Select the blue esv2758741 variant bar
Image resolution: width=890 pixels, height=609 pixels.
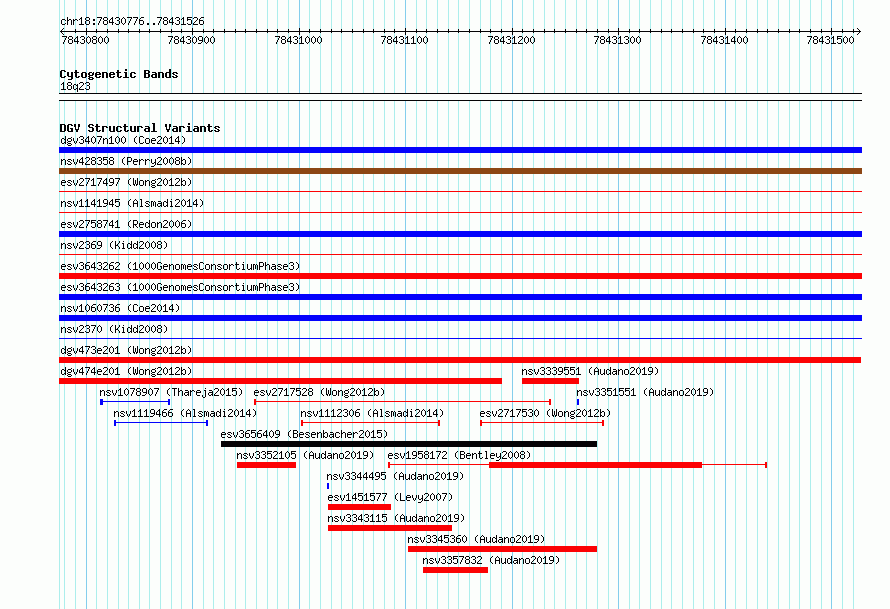click(x=460, y=234)
